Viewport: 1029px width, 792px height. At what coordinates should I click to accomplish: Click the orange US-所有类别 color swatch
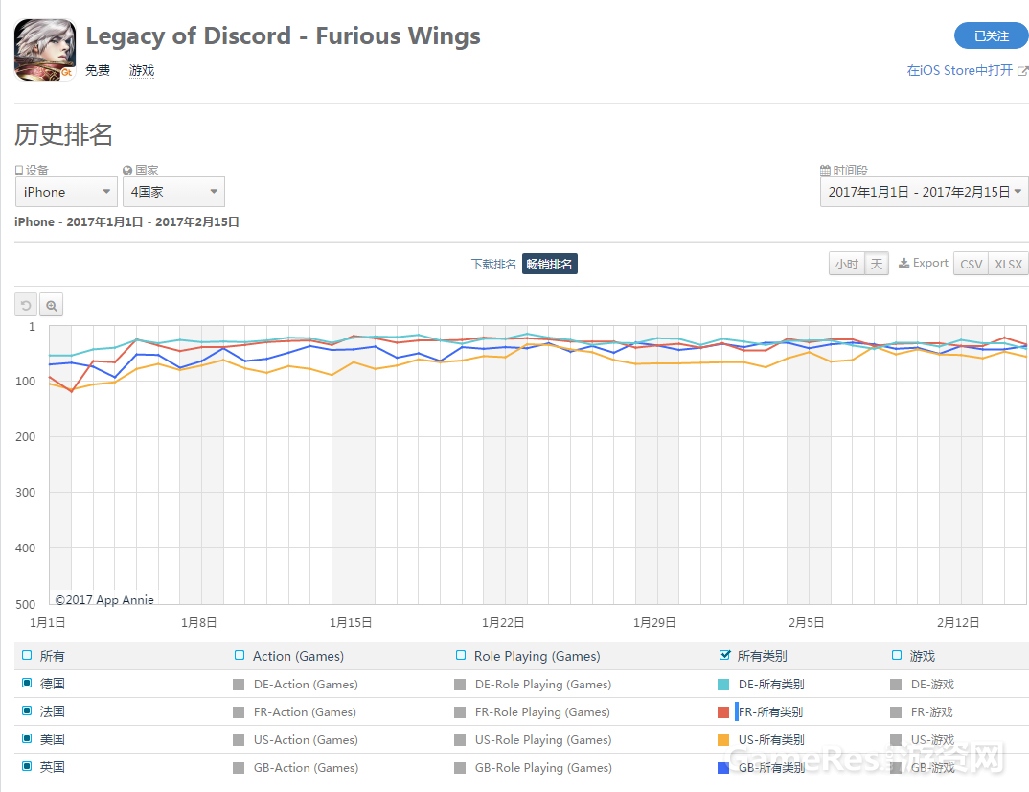[724, 740]
